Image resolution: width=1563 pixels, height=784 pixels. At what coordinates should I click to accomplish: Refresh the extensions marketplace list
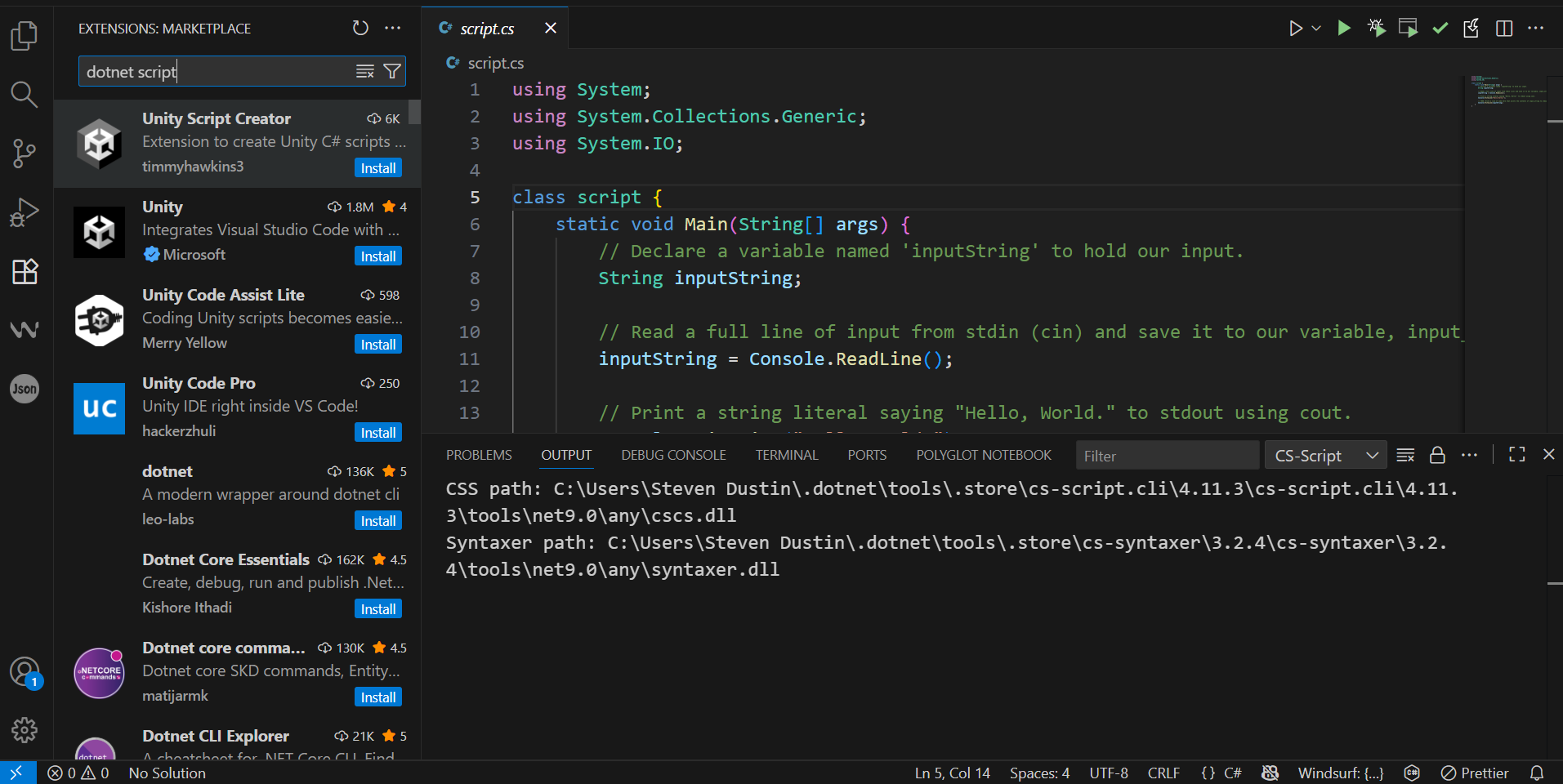coord(360,29)
